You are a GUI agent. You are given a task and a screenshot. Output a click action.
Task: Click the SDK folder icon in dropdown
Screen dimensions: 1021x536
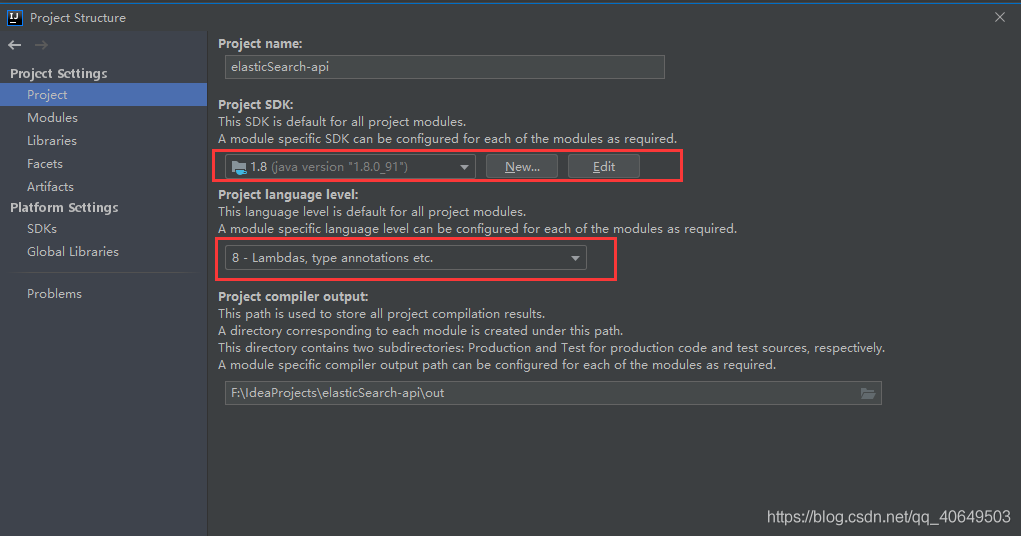[x=239, y=167]
